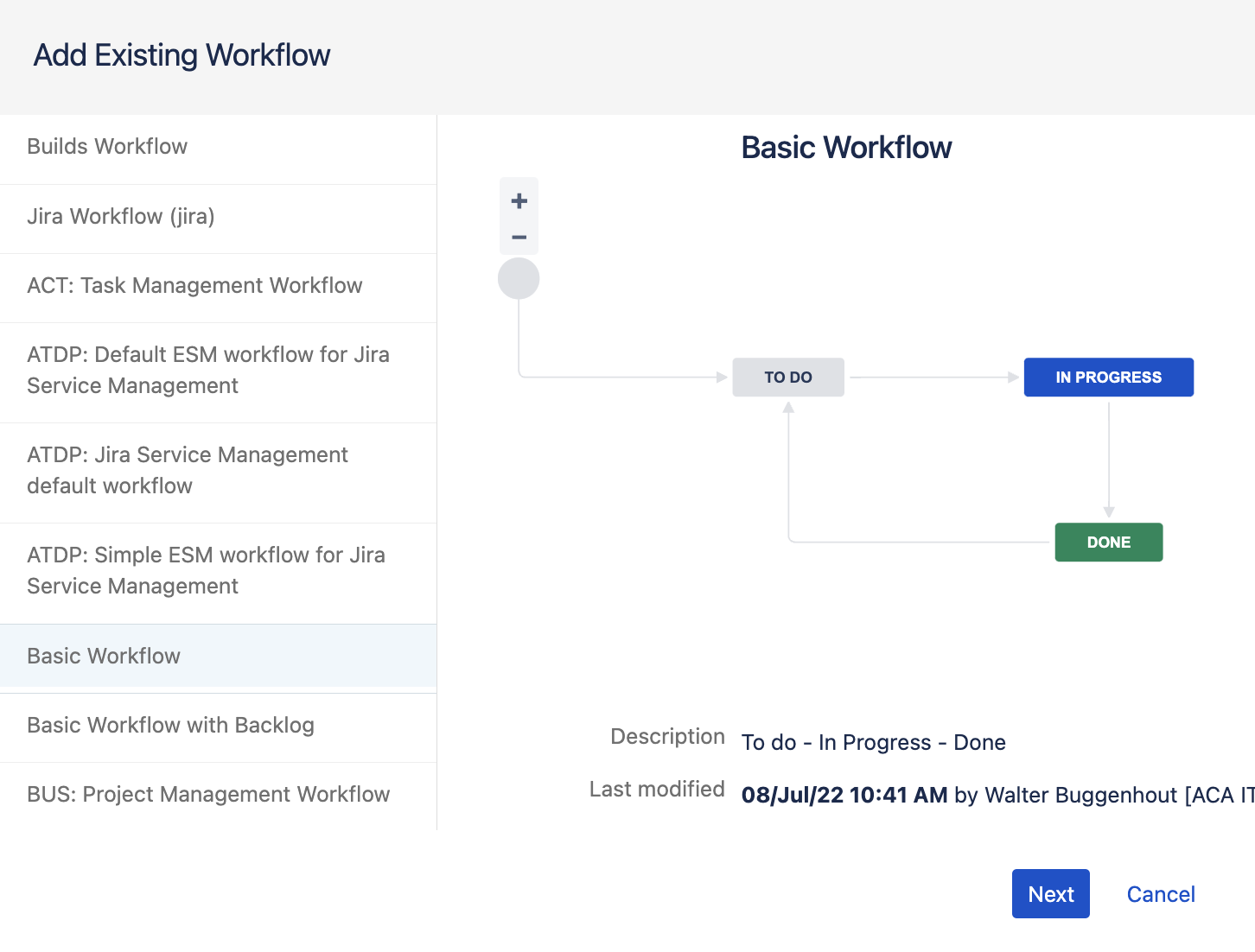Click the zoom in plus icon

[519, 200]
